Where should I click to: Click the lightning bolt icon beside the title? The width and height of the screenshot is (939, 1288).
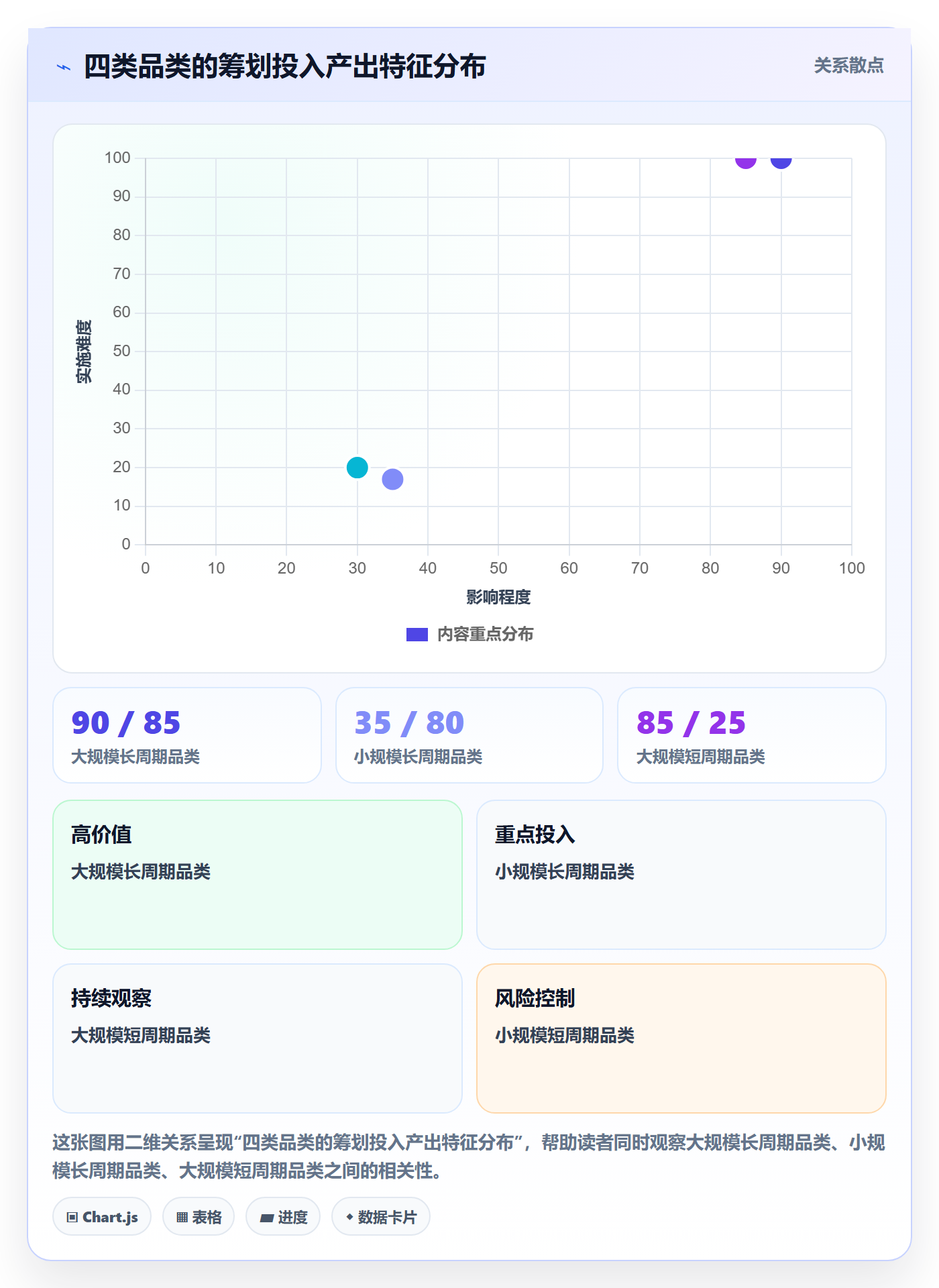pos(64,67)
